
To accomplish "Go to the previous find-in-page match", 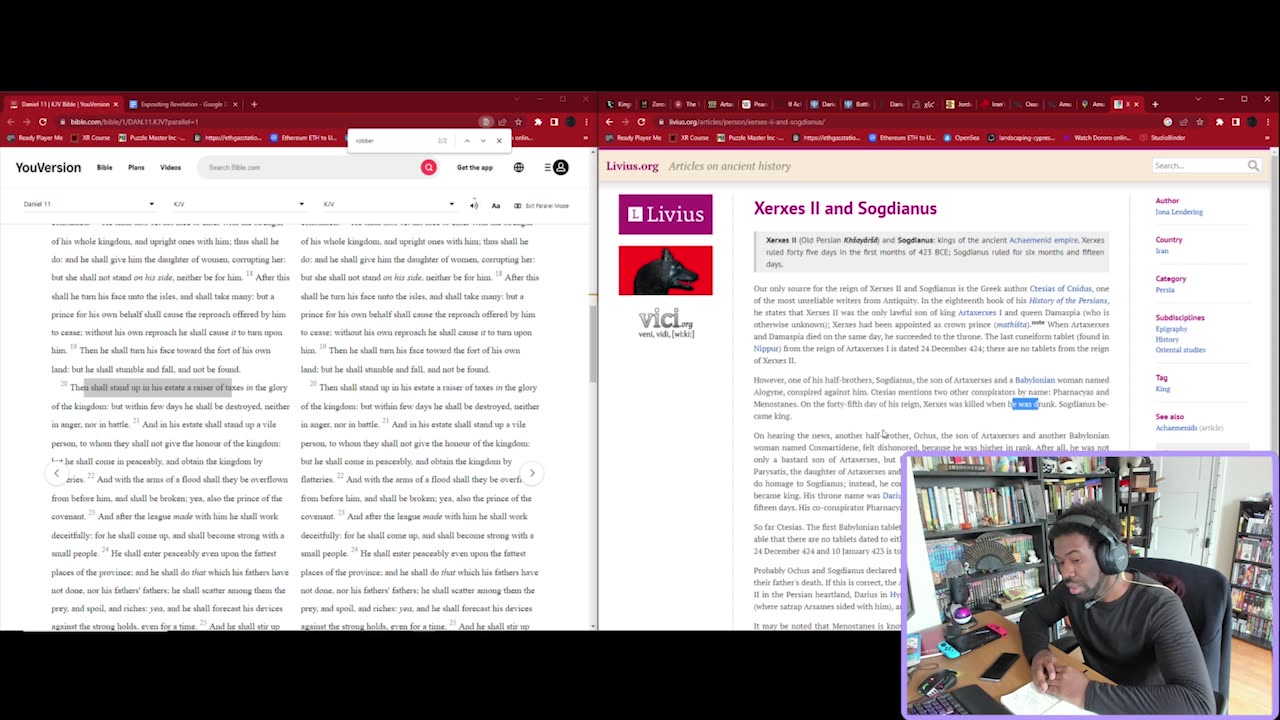I will point(467,141).
